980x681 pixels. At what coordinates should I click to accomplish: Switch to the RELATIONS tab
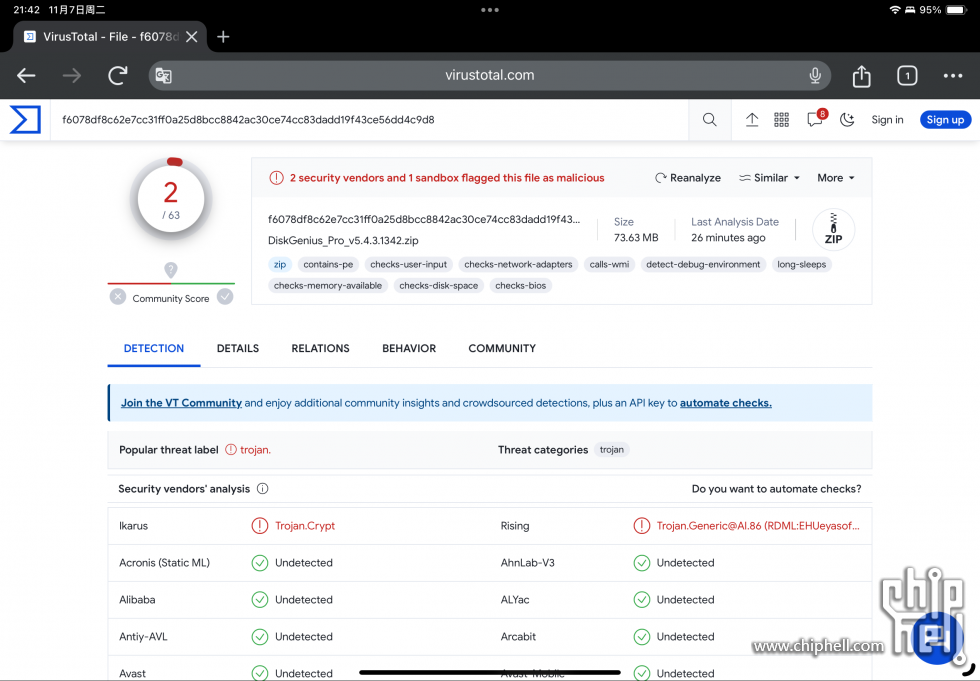pos(320,349)
